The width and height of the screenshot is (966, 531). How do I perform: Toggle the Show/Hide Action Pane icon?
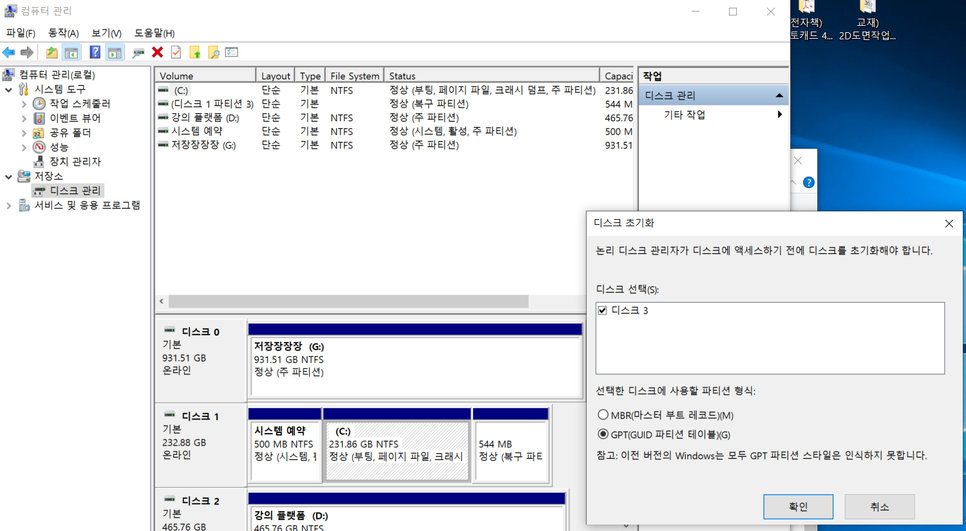115,52
